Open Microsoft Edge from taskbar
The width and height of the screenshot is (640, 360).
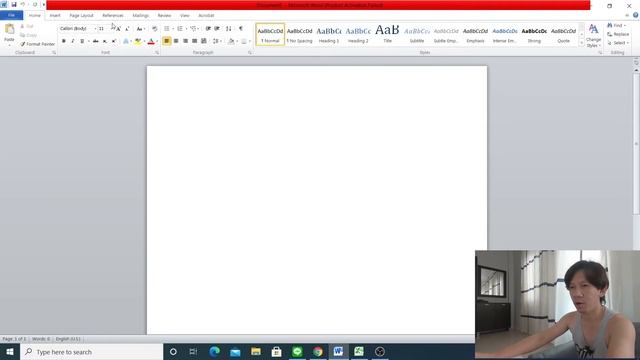[214, 352]
